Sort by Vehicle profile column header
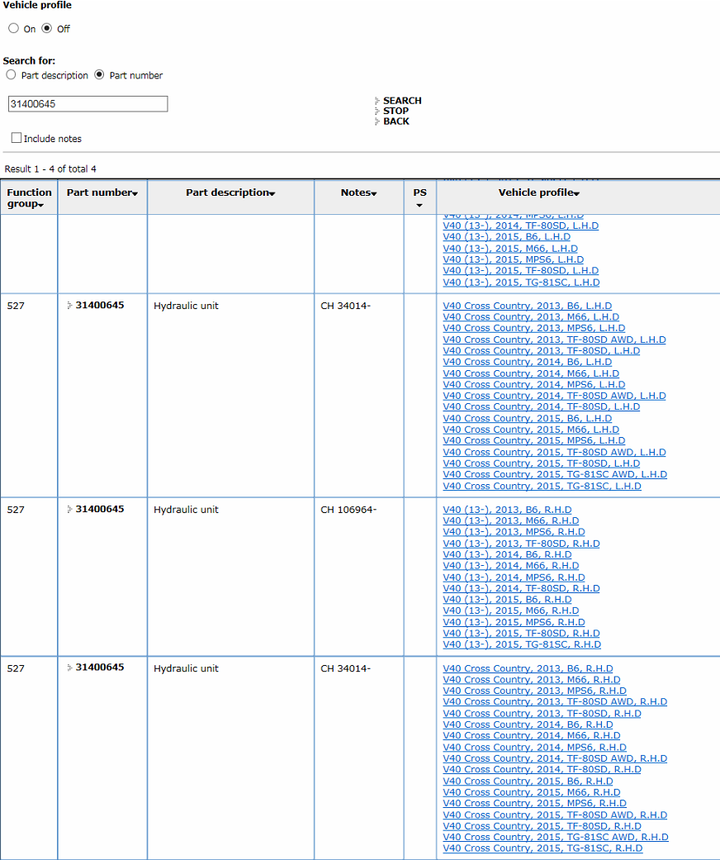This screenshot has height=860, width=720. [x=539, y=193]
